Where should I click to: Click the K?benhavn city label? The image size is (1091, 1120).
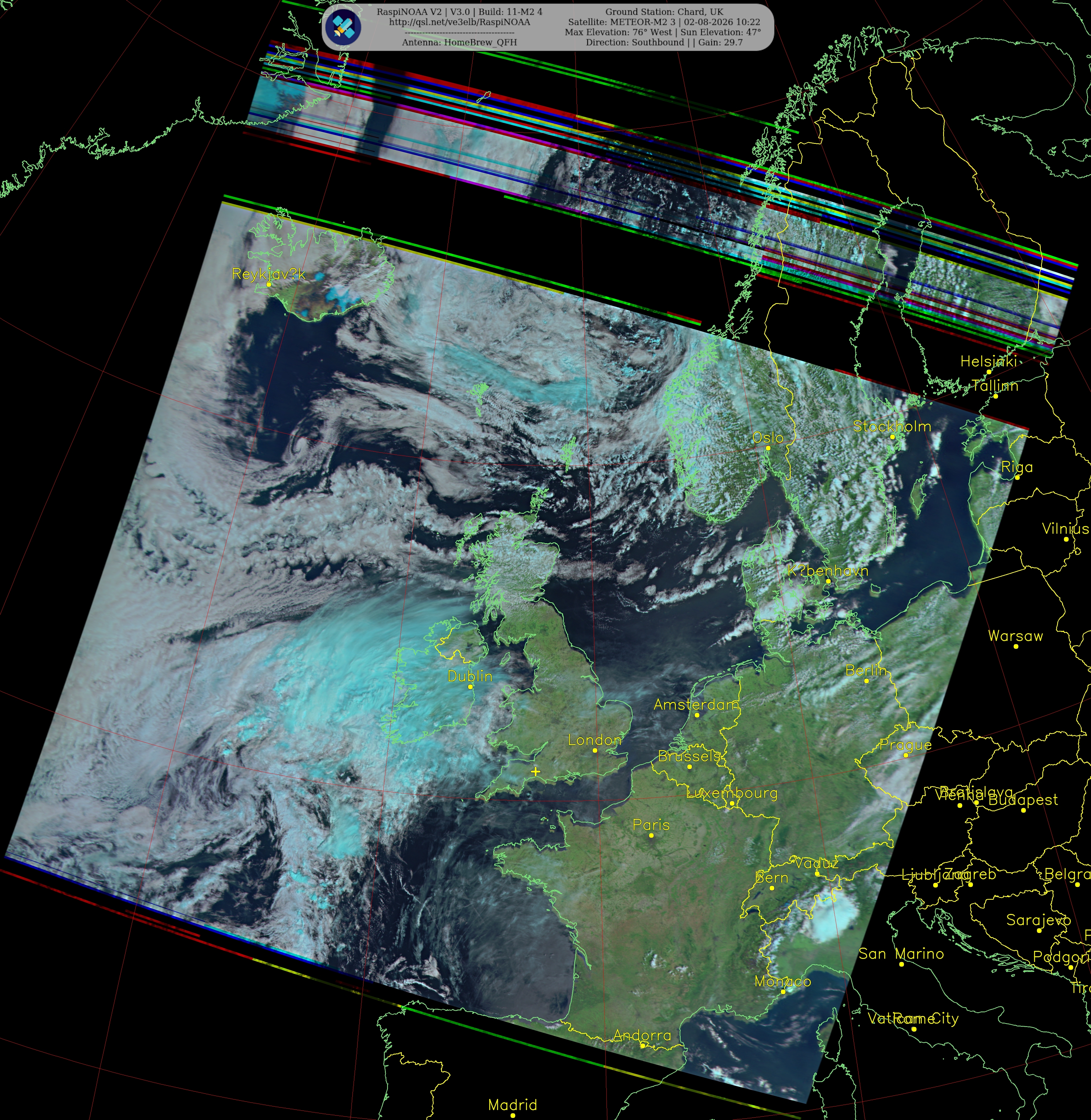pyautogui.click(x=827, y=571)
